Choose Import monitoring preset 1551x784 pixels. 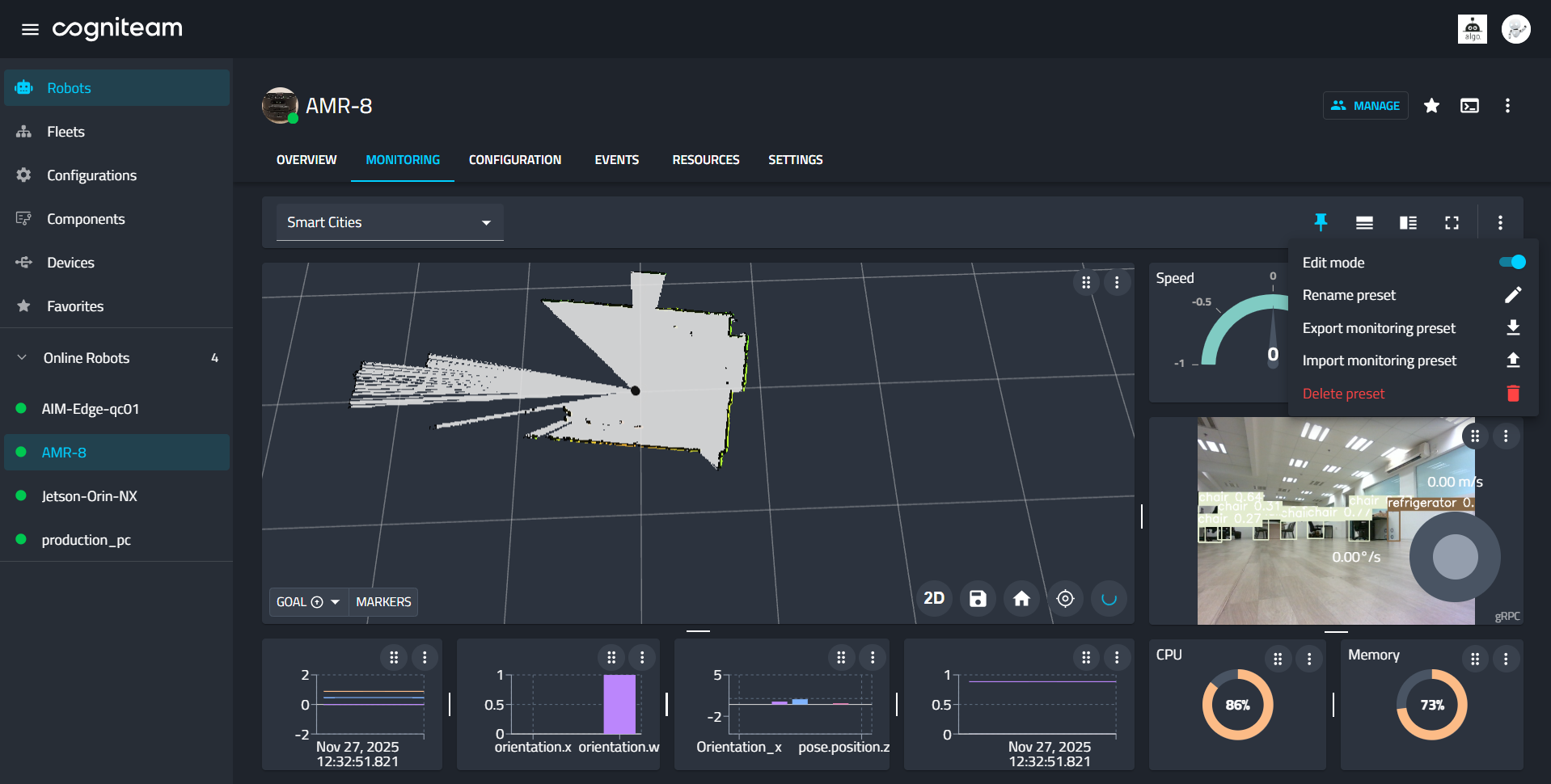tap(1413, 360)
